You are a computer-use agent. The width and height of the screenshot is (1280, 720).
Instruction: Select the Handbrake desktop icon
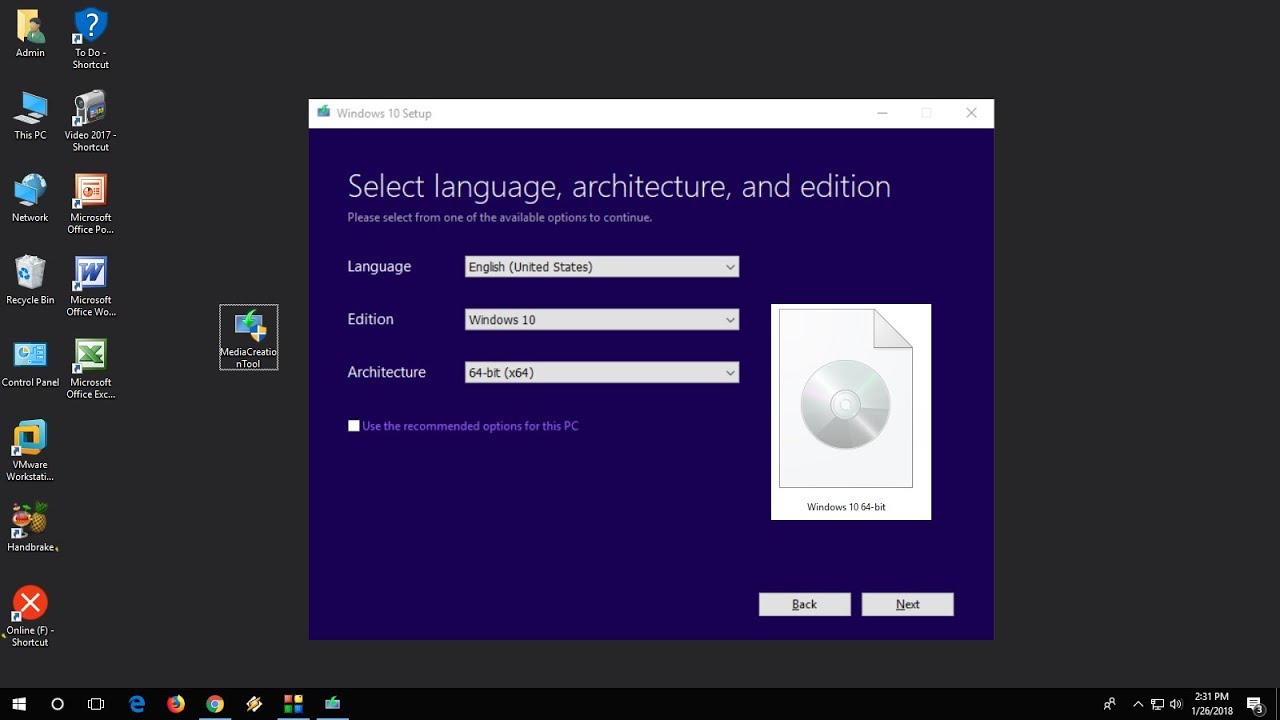point(31,527)
